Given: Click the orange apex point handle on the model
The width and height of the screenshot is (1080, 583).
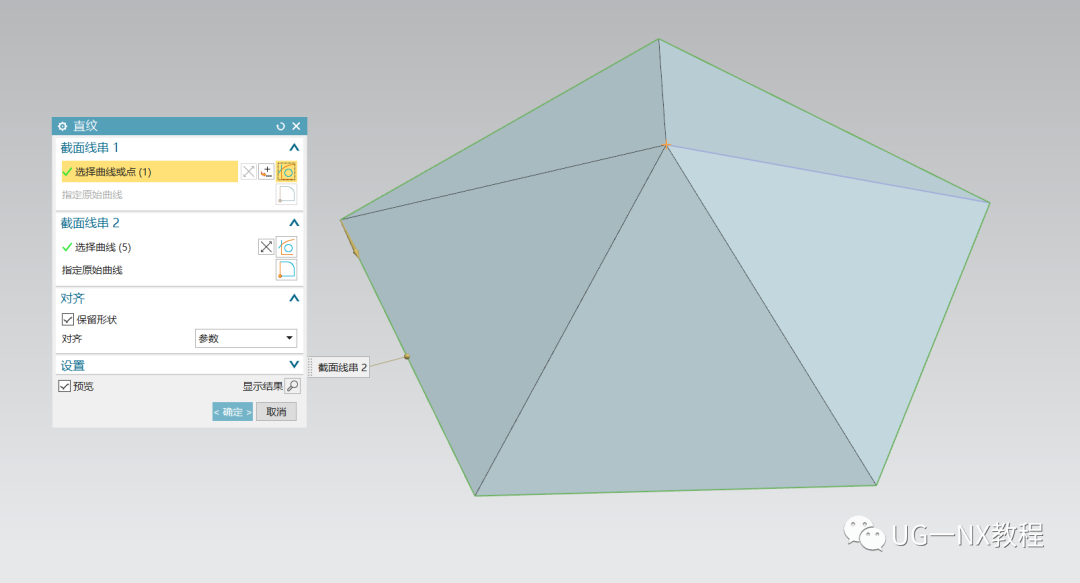Looking at the screenshot, I should point(666,145).
